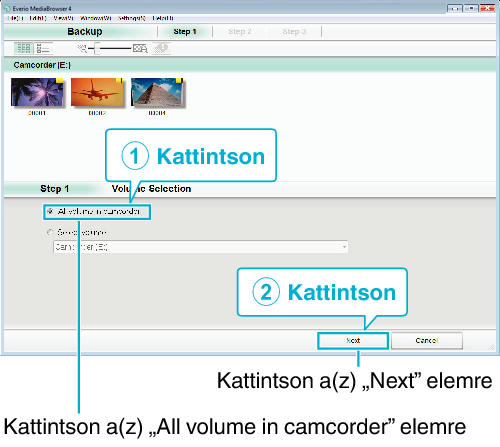Screen dimensions: 500x447
Task: Open the File menu
Action: pos(15,18)
